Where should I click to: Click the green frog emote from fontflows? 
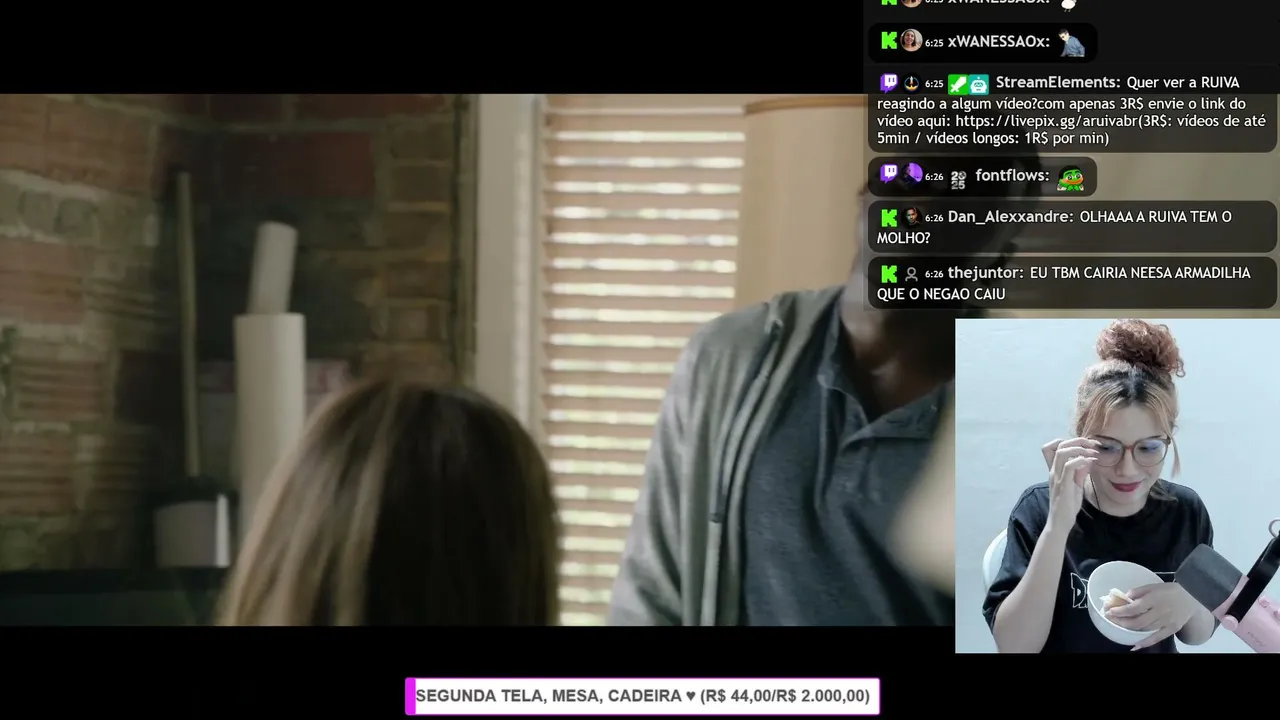1071,177
